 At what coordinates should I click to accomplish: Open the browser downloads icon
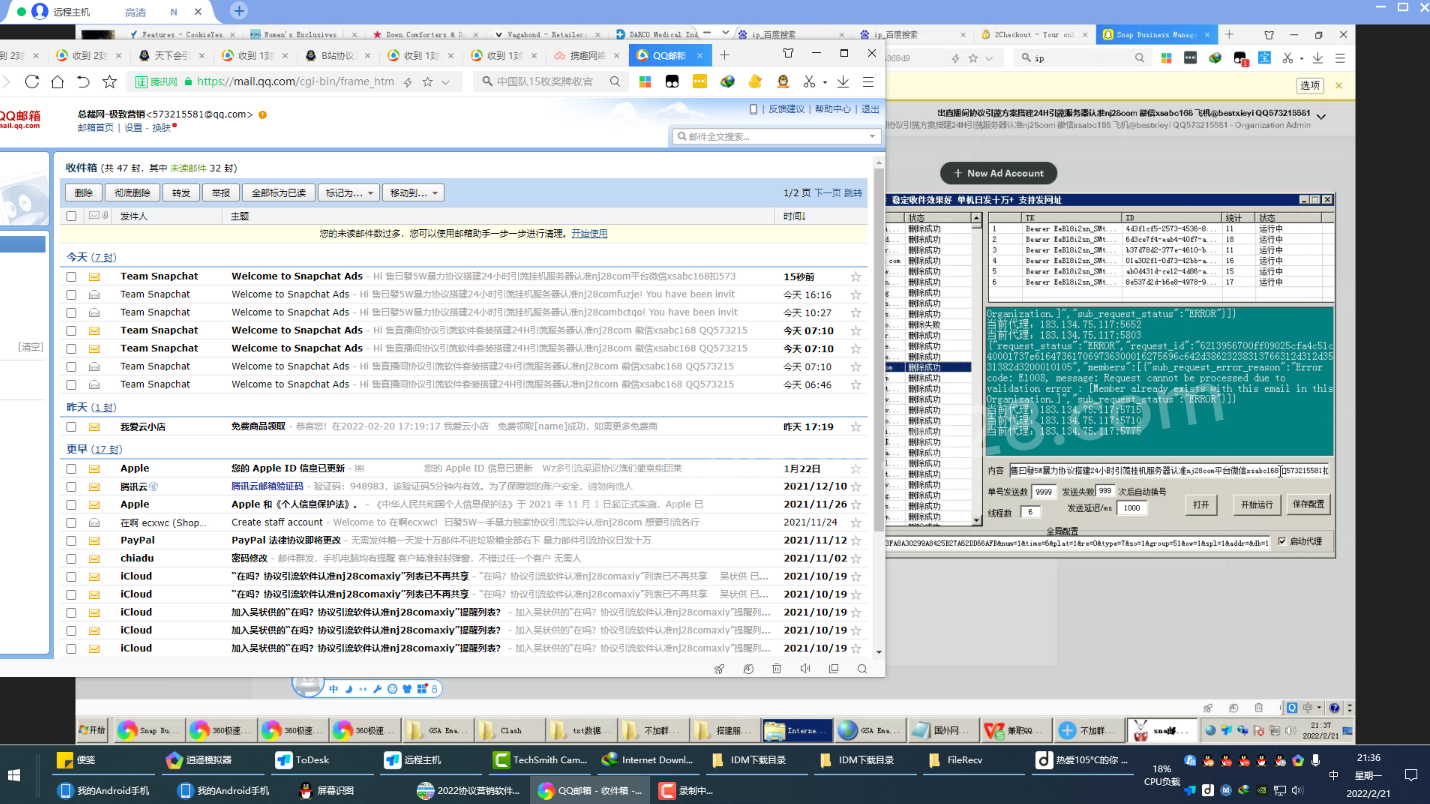click(x=843, y=82)
